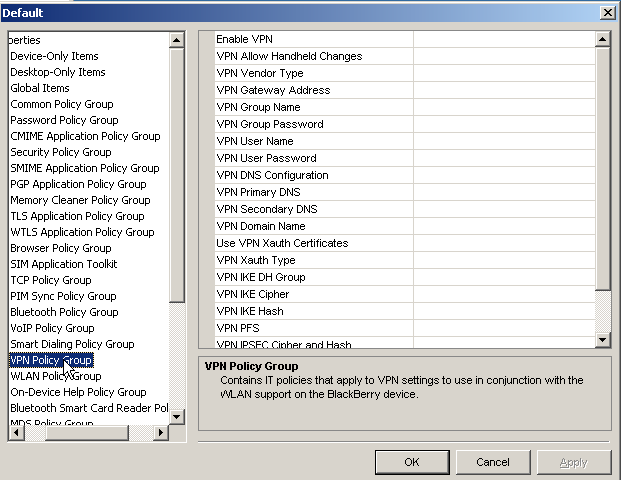
Task: Select WLAN Policy Group
Action: [x=56, y=376]
